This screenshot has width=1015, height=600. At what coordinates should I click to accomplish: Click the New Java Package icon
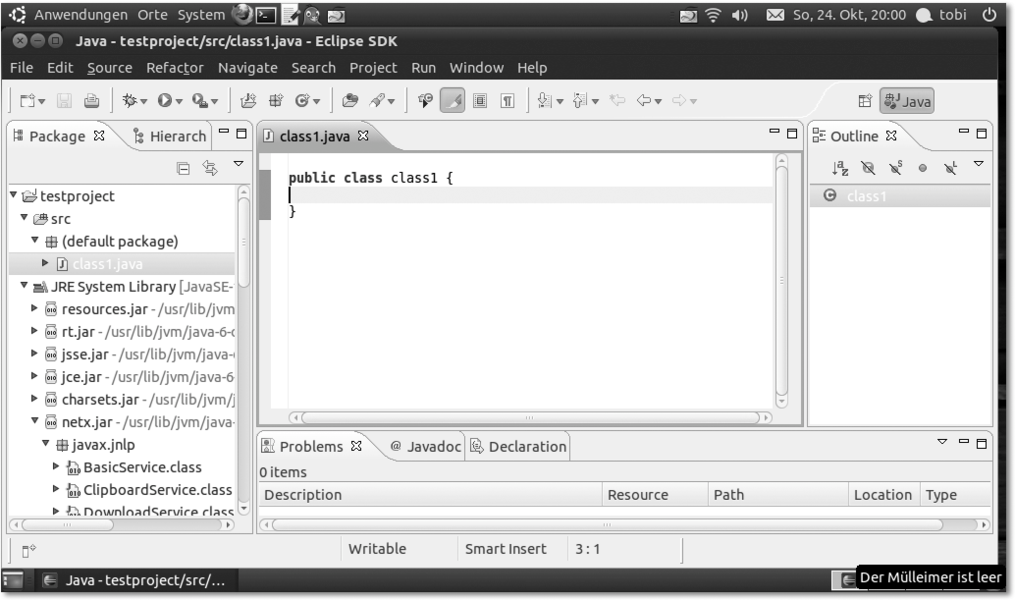pos(274,101)
